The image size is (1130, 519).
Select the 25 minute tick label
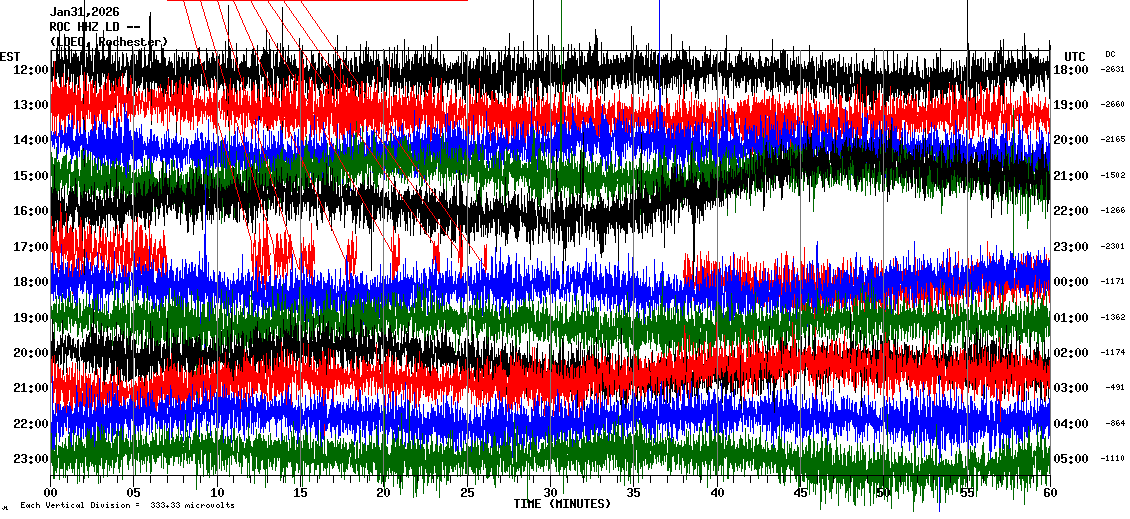point(467,493)
